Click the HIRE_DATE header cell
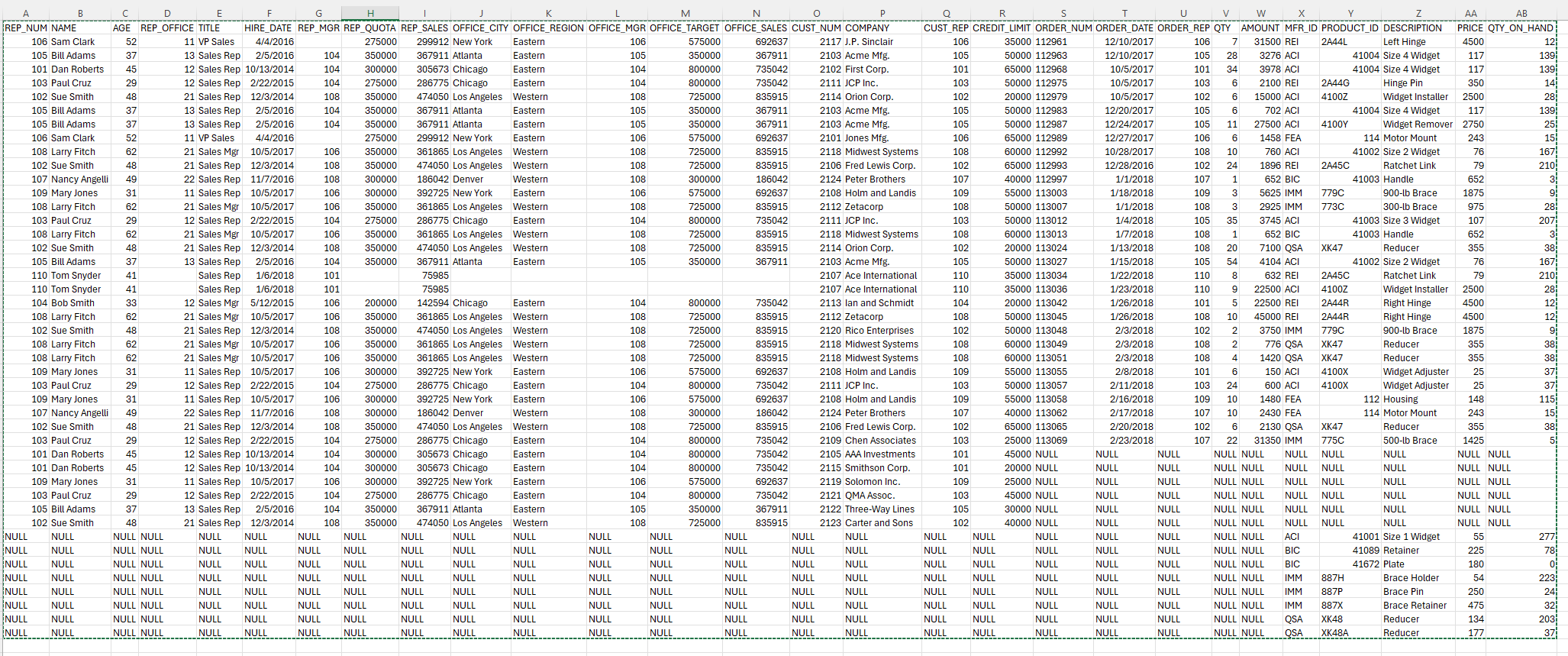Image resolution: width=1568 pixels, height=656 pixels. click(269, 27)
